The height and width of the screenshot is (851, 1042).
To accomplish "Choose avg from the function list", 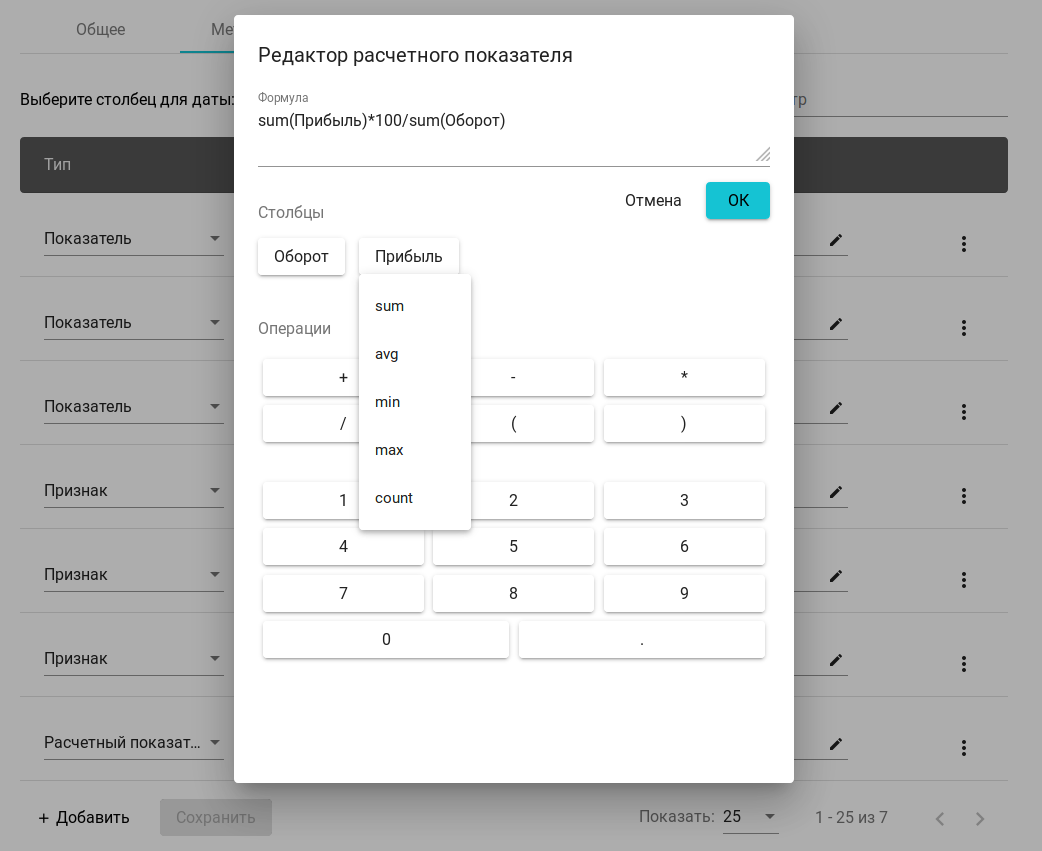I will click(x=387, y=354).
